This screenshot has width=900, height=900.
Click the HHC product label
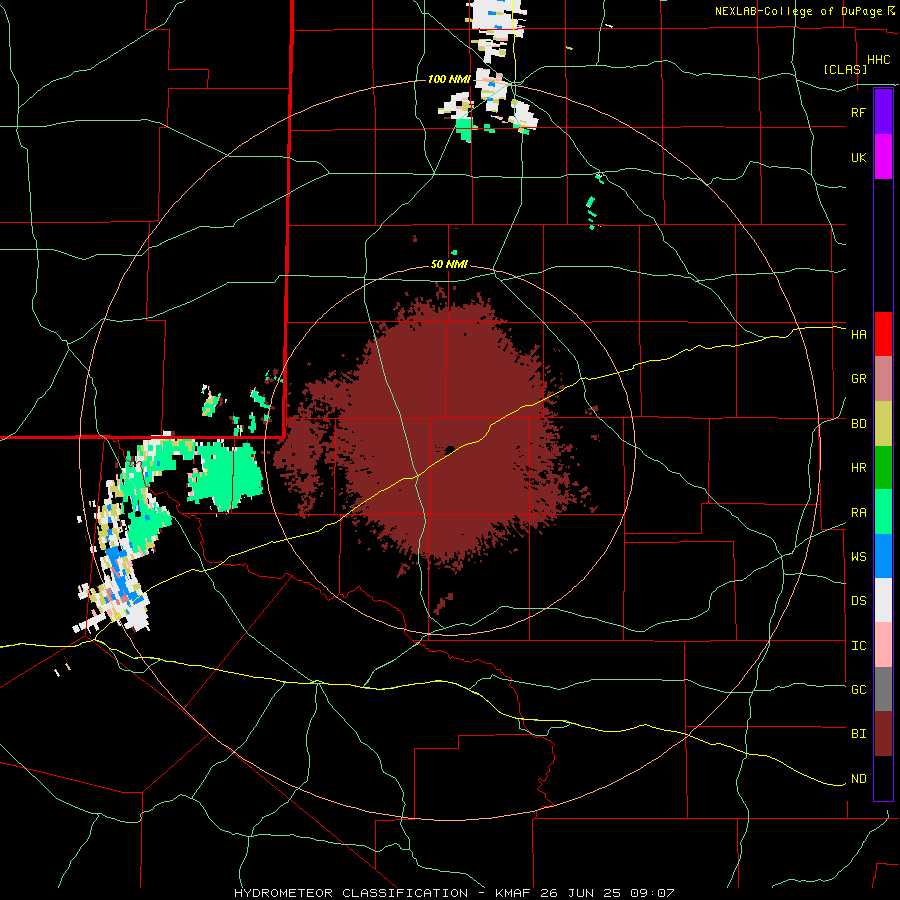click(x=878, y=60)
